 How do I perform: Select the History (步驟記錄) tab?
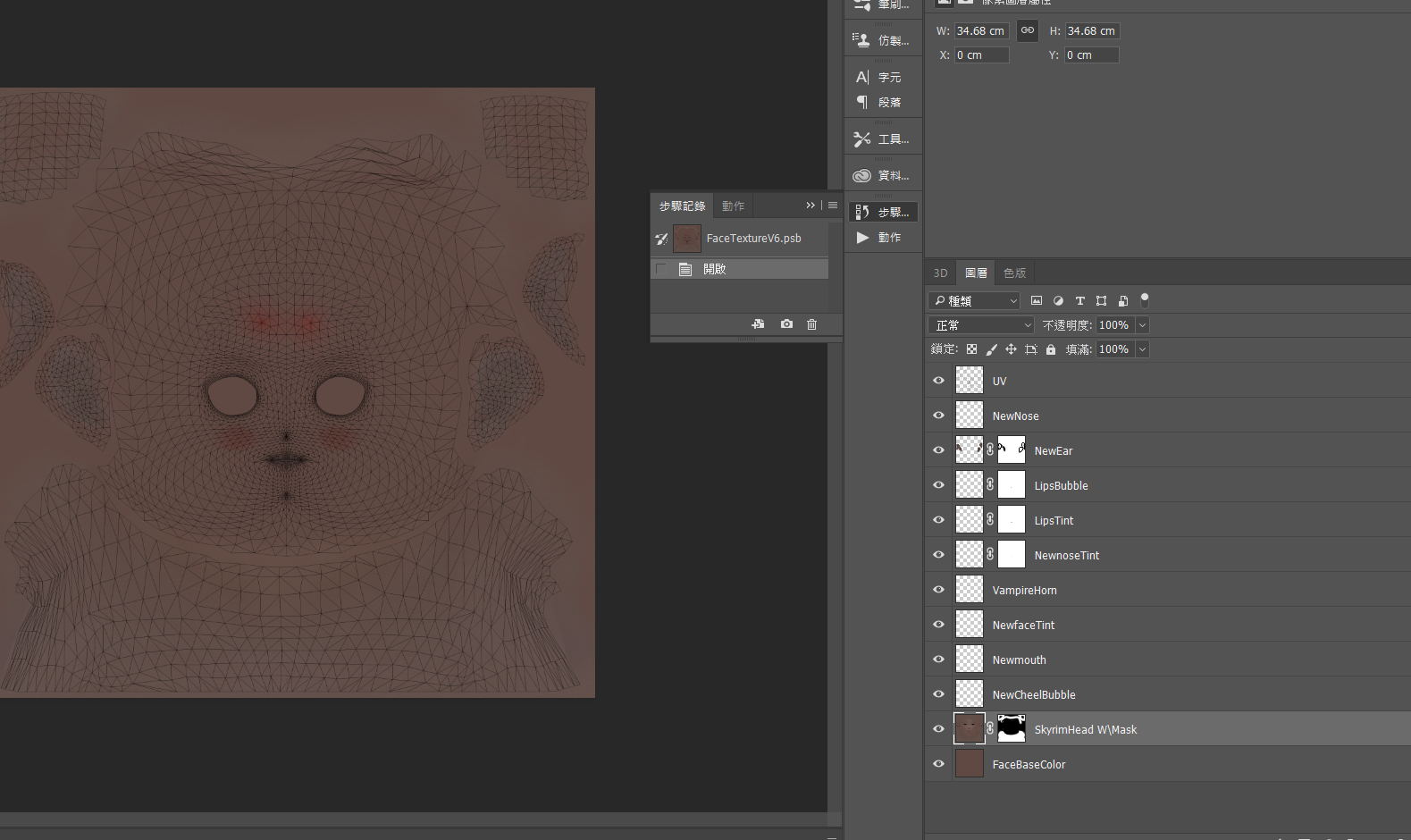tap(683, 206)
